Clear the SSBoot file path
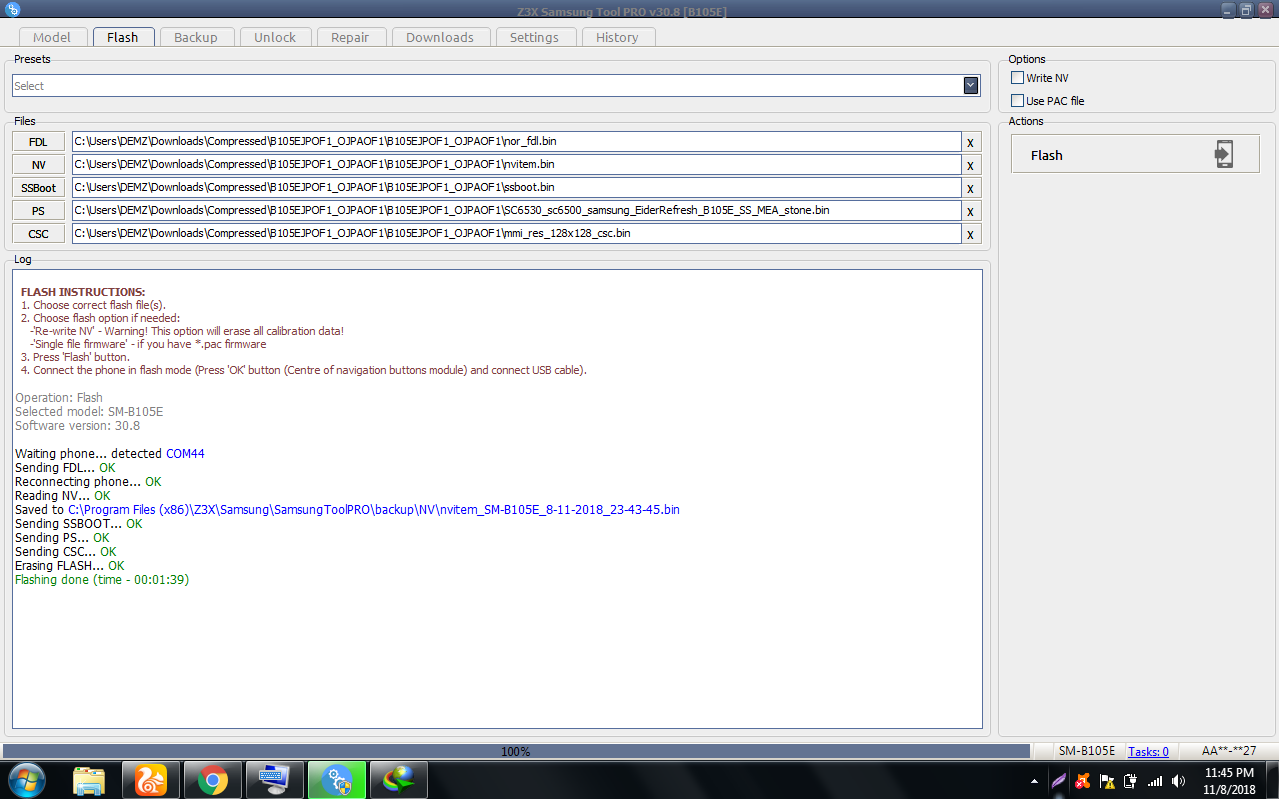Viewport: 1279px width, 799px height. coord(970,188)
